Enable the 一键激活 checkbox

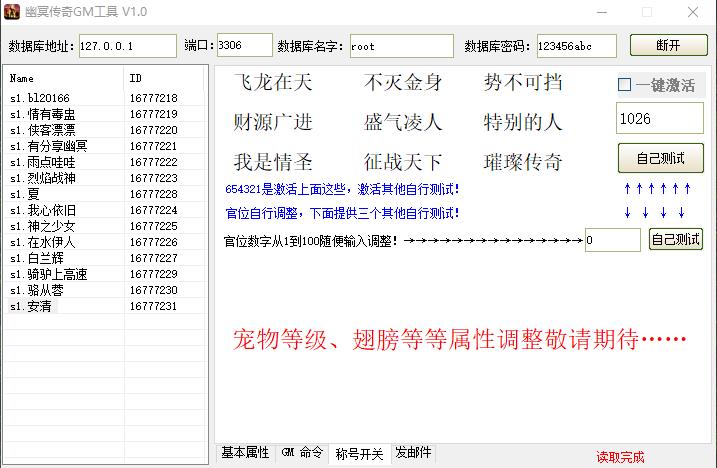click(625, 86)
